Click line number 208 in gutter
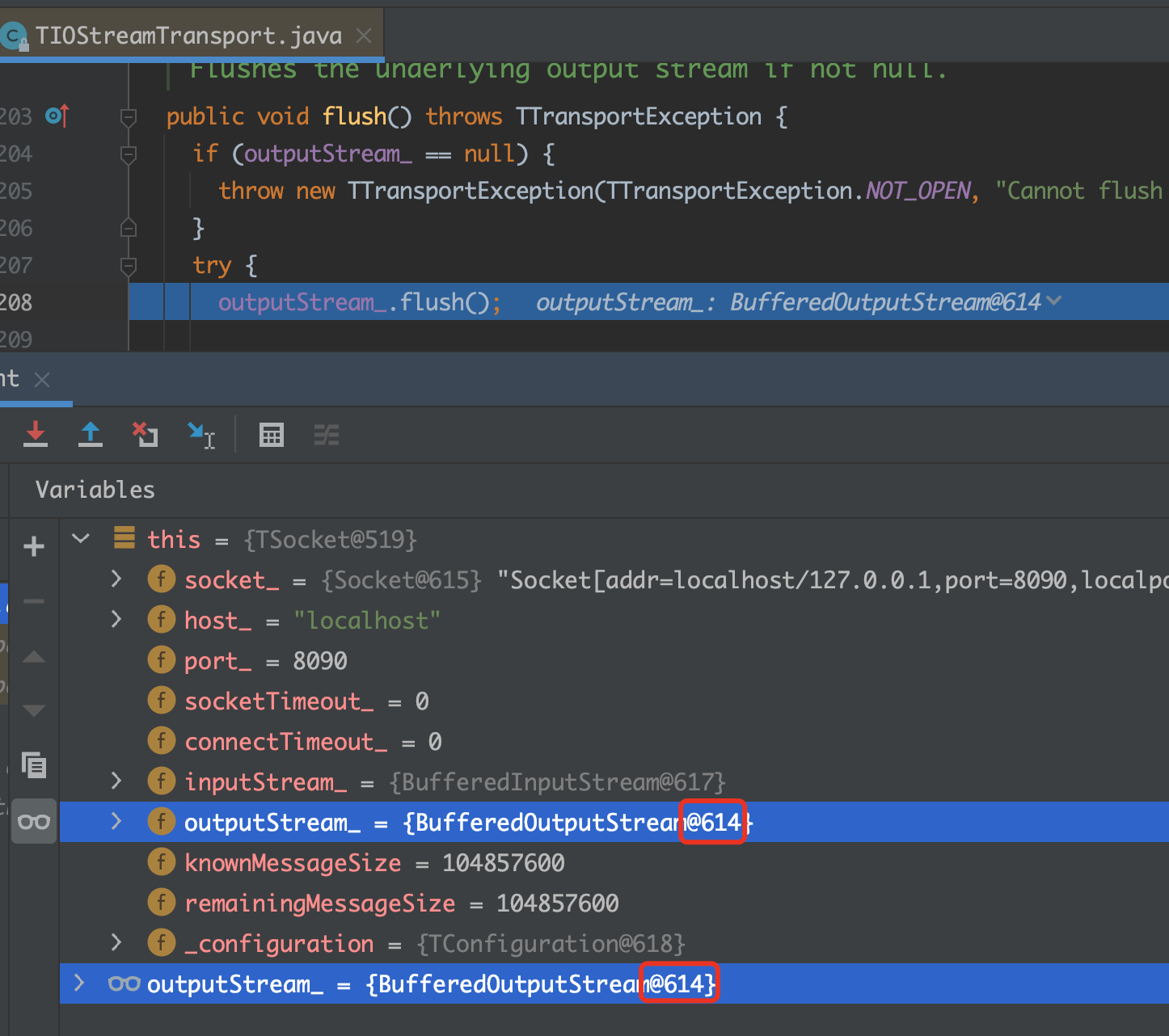 pos(16,302)
